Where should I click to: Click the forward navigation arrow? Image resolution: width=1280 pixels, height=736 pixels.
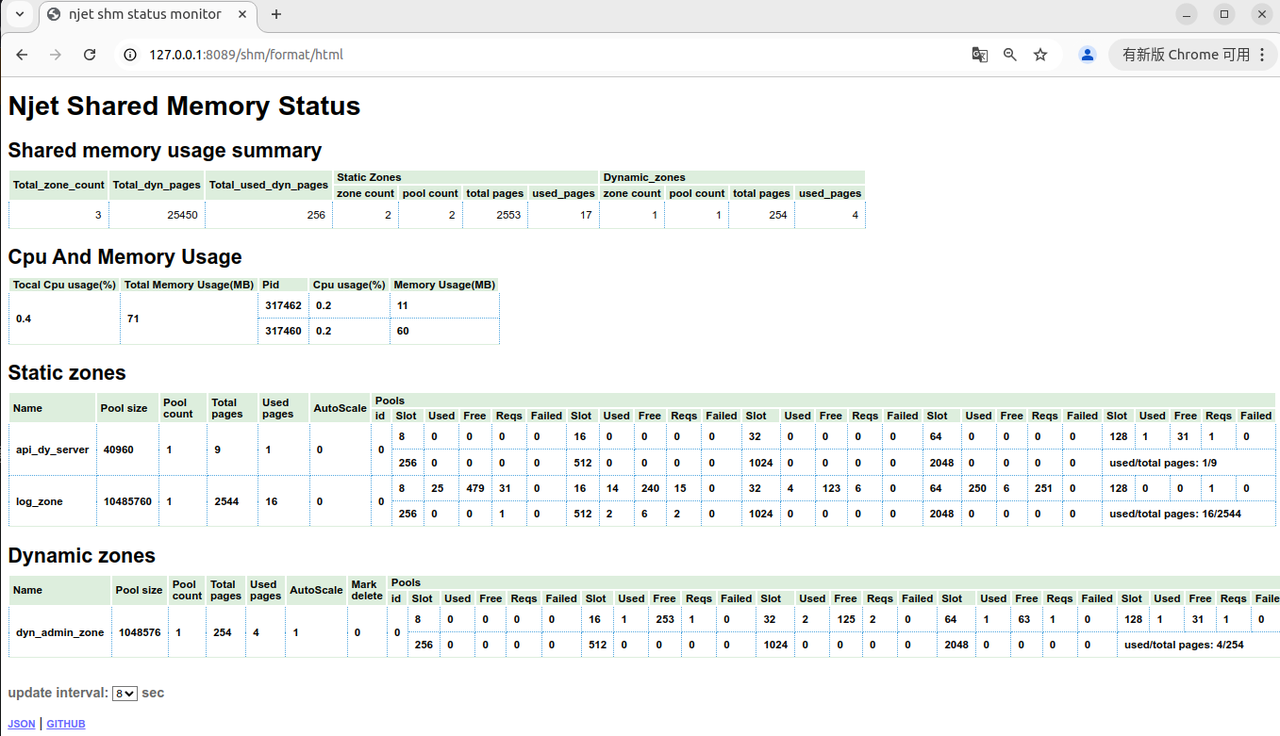tap(55, 55)
